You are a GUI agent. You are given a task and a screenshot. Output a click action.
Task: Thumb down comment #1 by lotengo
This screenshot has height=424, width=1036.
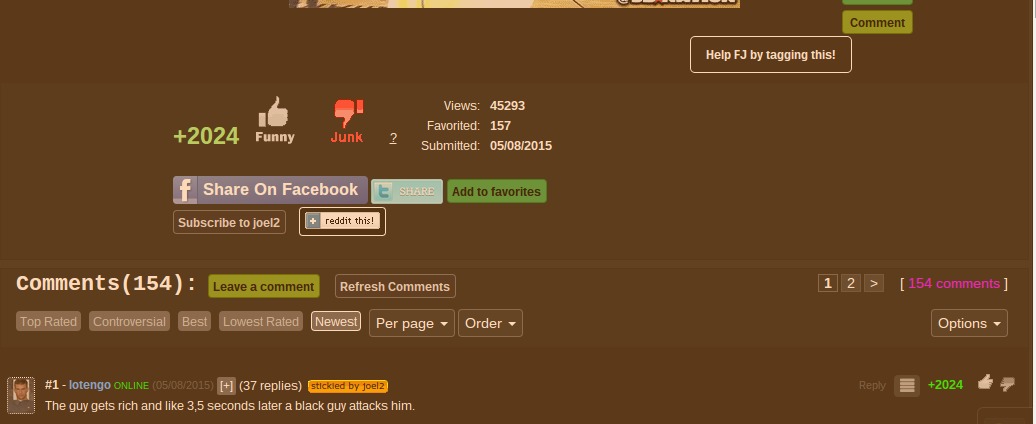(1007, 384)
